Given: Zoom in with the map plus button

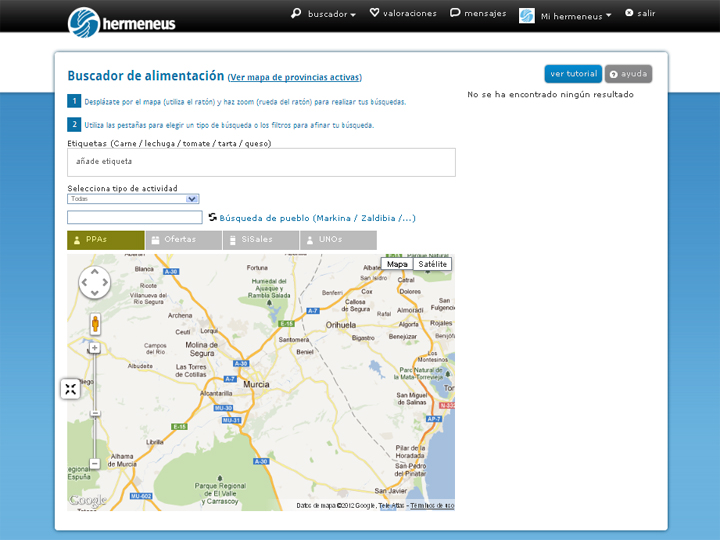Looking at the screenshot, I should (95, 348).
